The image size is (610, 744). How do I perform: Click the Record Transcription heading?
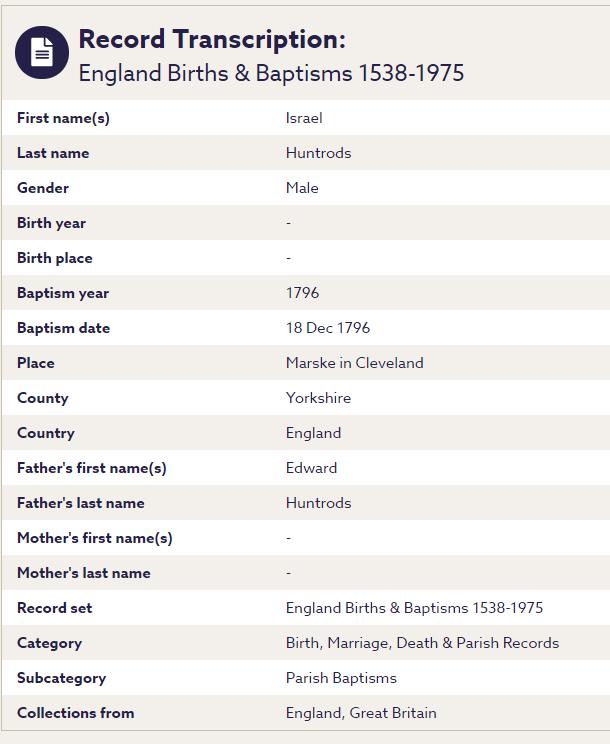coord(212,39)
